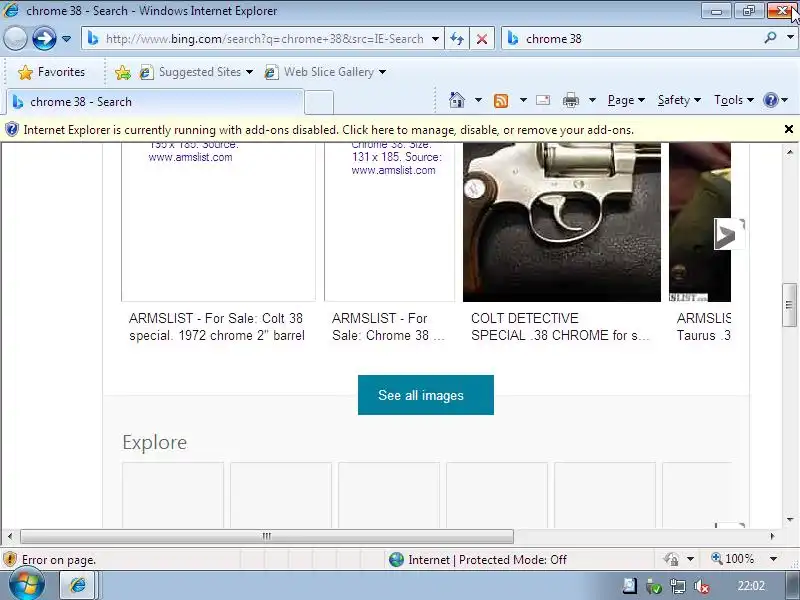Click the horizontal scroll right arrow
This screenshot has height=600, width=800.
[772, 536]
